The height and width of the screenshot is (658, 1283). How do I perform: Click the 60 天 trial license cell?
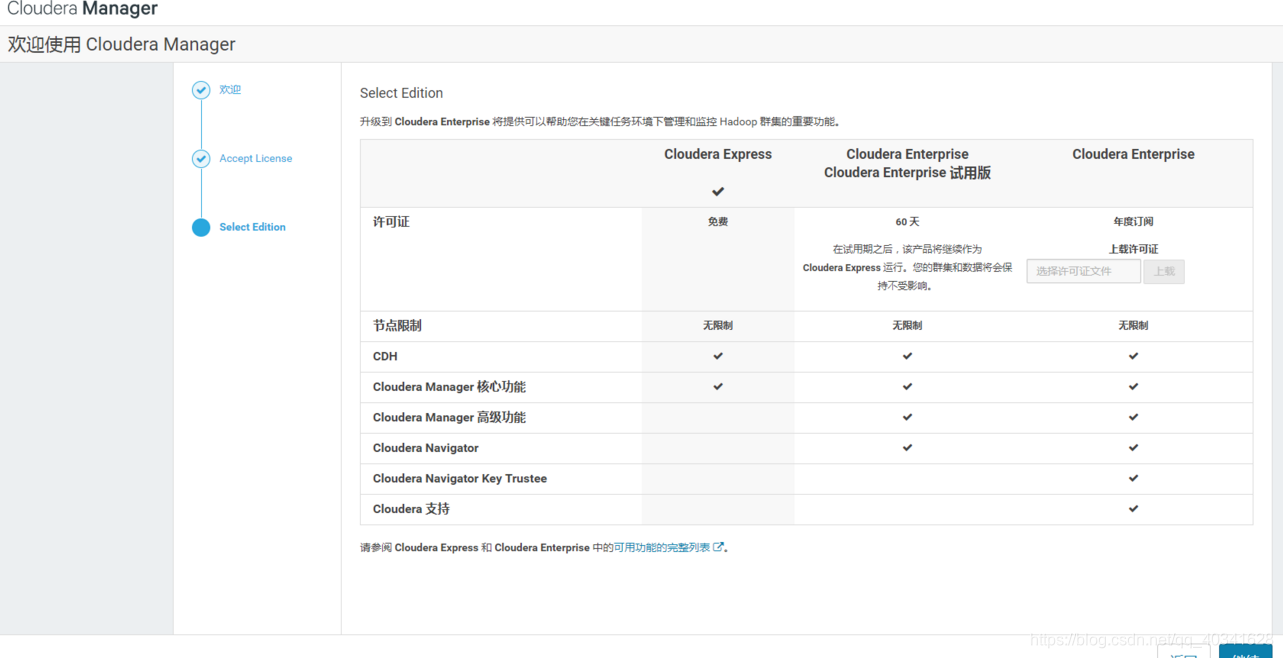[907, 221]
